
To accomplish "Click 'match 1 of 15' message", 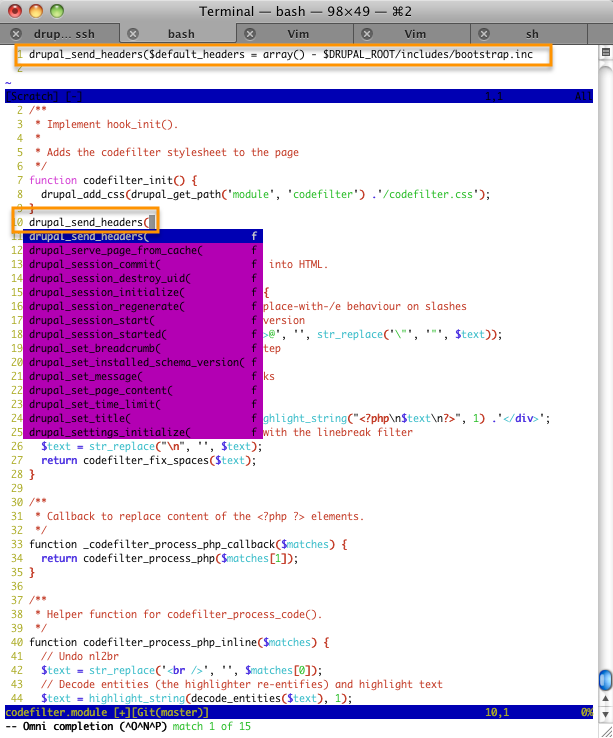I will click(x=211, y=726).
